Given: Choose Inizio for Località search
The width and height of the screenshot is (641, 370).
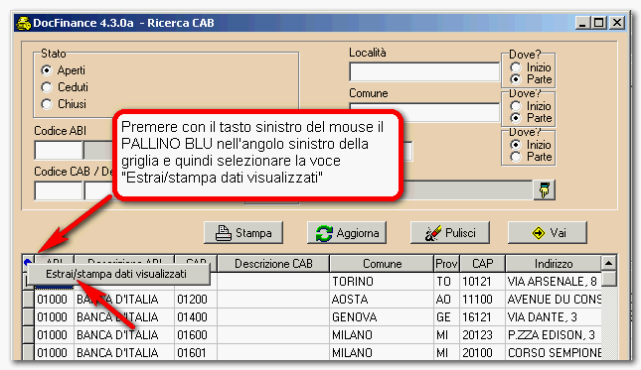Looking at the screenshot, I should point(516,67).
